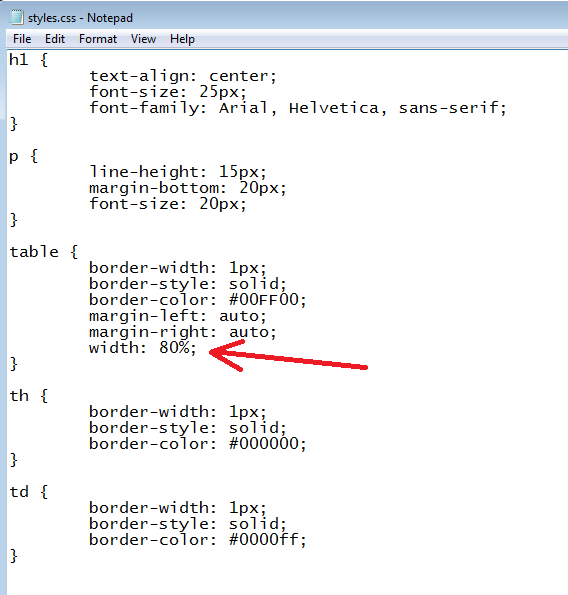568x595 pixels.
Task: Open the Edit menu
Action: click(x=55, y=39)
